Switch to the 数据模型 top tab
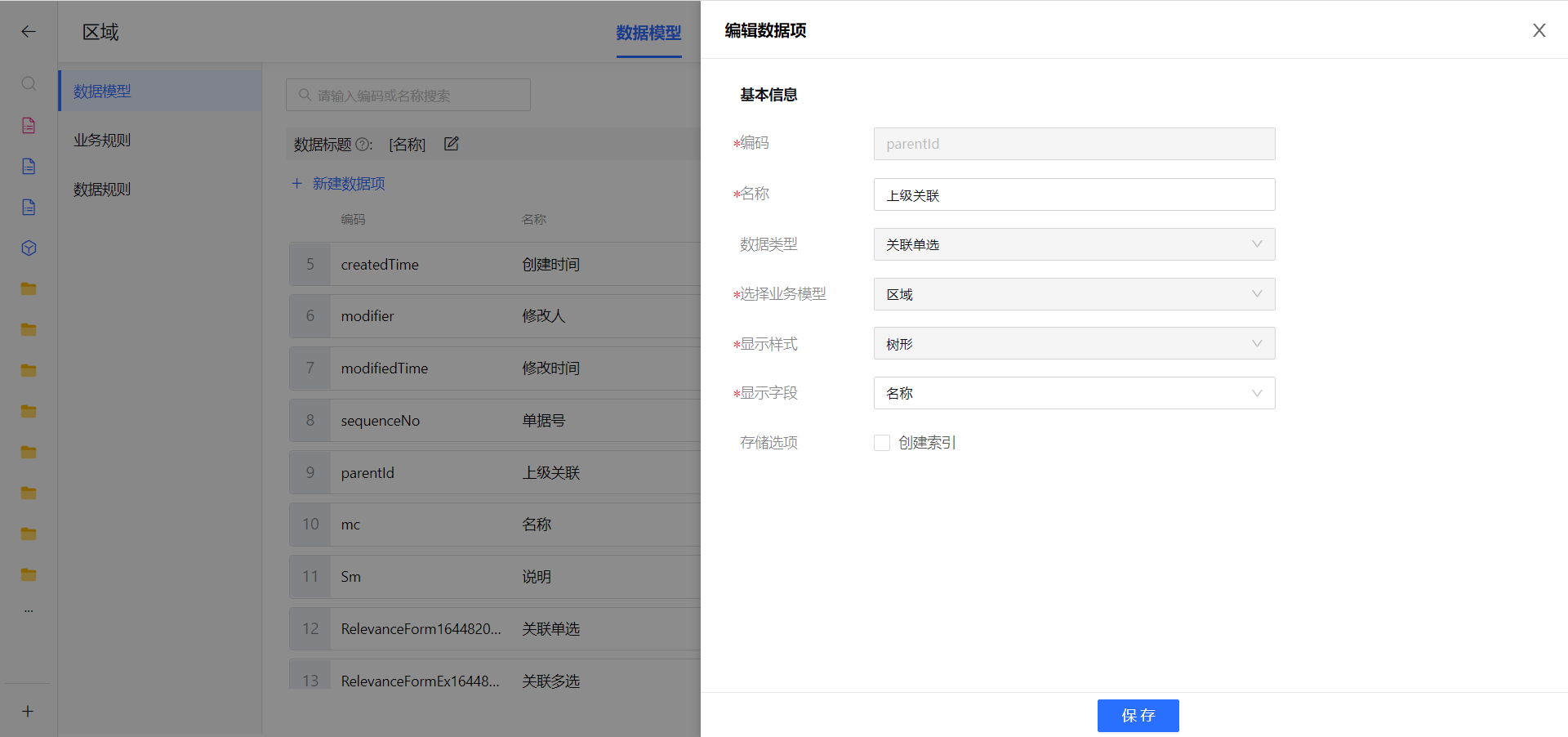 648,33
